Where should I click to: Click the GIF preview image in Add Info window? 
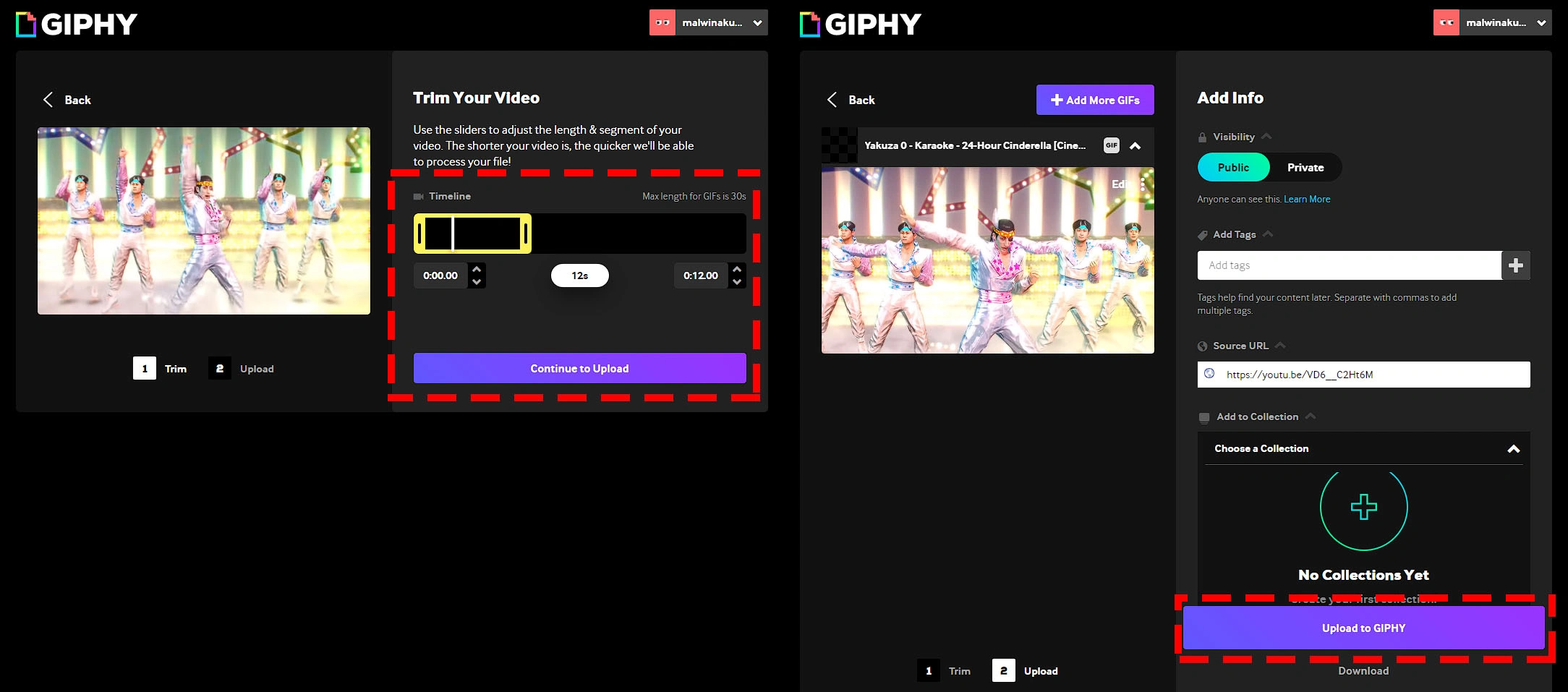pyautogui.click(x=988, y=260)
